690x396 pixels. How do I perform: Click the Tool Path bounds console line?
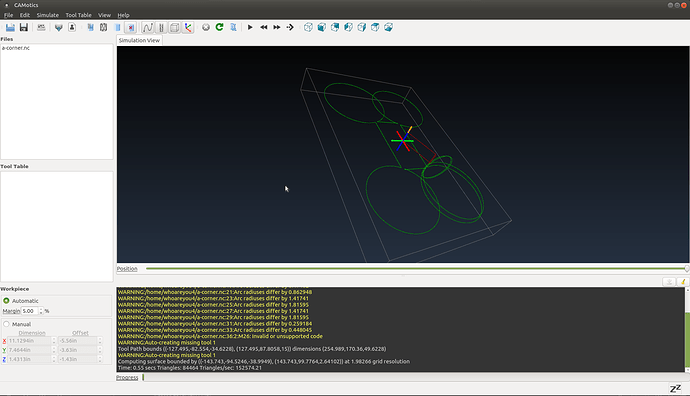252,349
